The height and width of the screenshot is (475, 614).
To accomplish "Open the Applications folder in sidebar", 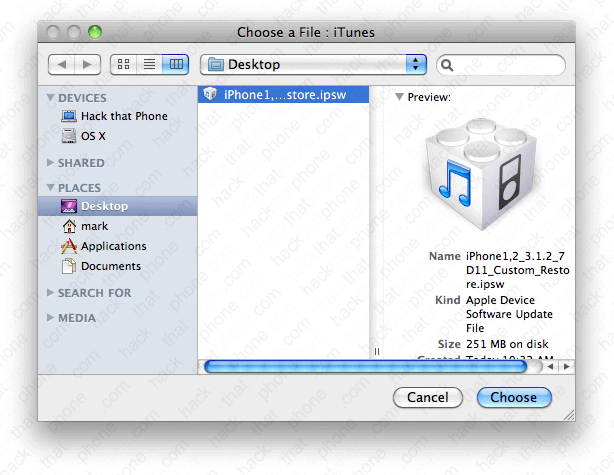I will point(113,246).
